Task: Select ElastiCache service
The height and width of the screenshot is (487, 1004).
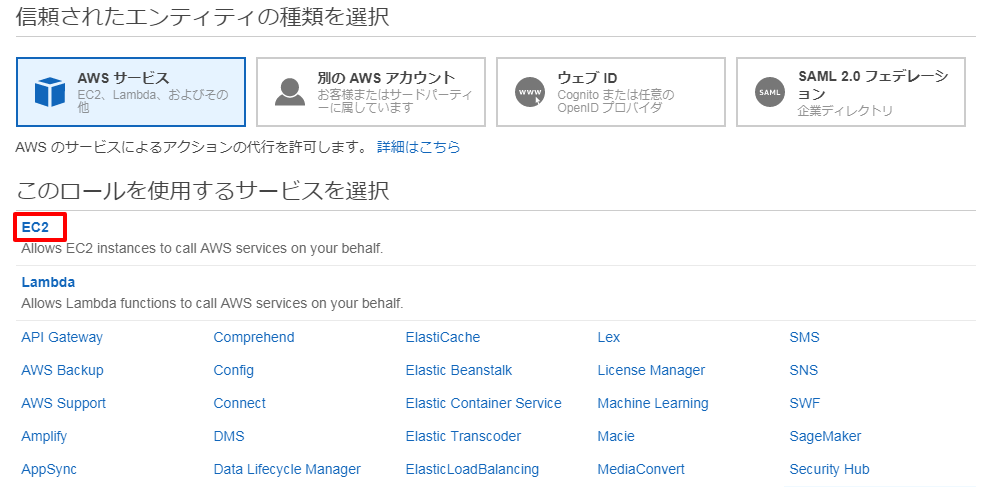Action: pyautogui.click(x=443, y=337)
